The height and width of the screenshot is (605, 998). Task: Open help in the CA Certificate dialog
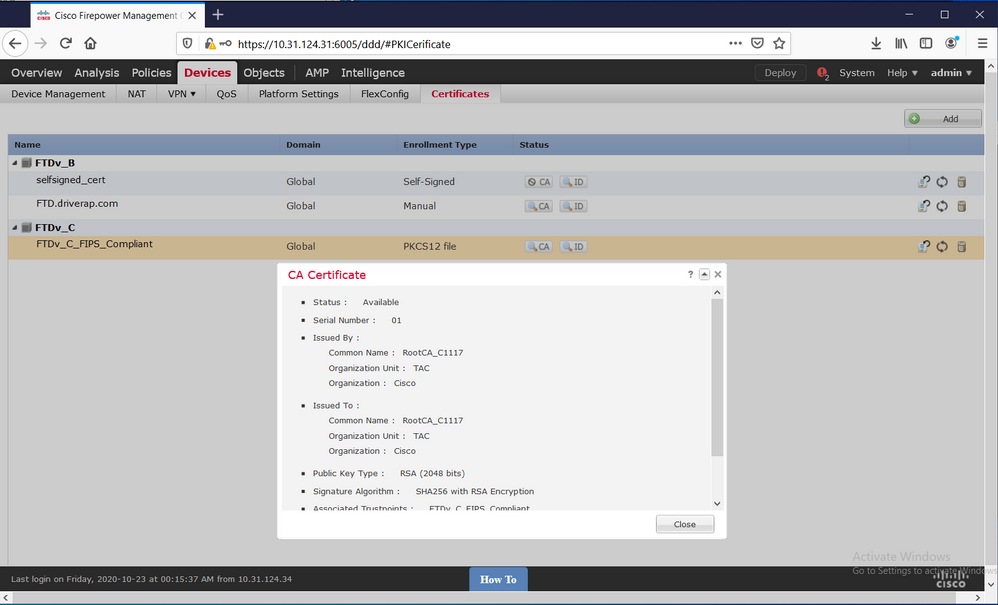click(690, 274)
